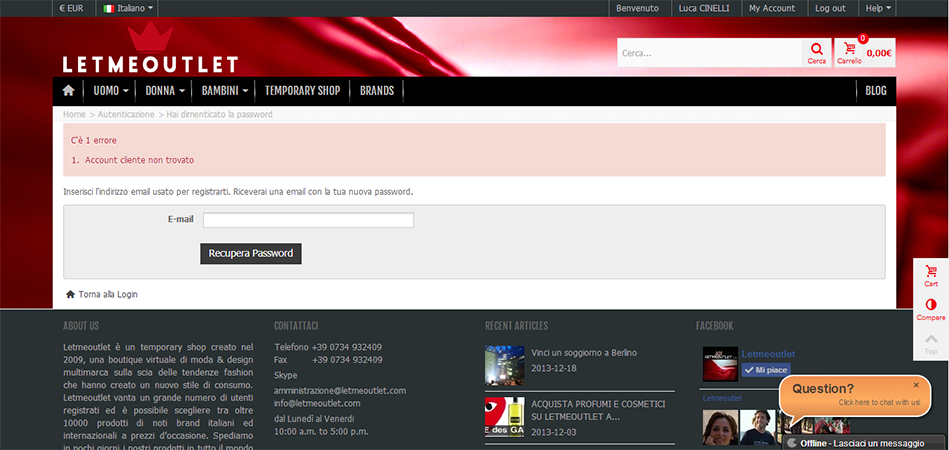Open the EUR currency selector

click(71, 8)
